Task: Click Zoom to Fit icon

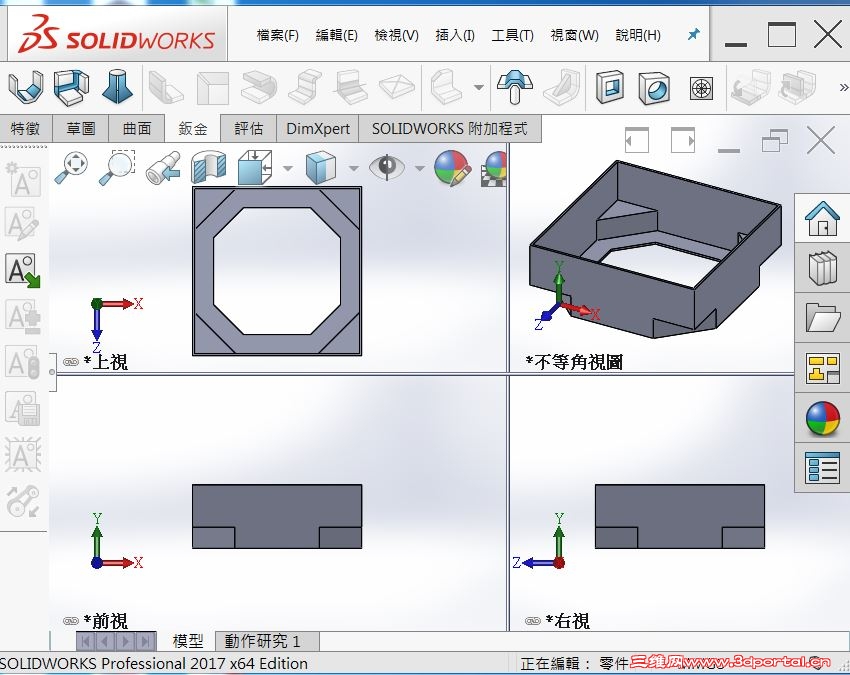Action: (72, 167)
